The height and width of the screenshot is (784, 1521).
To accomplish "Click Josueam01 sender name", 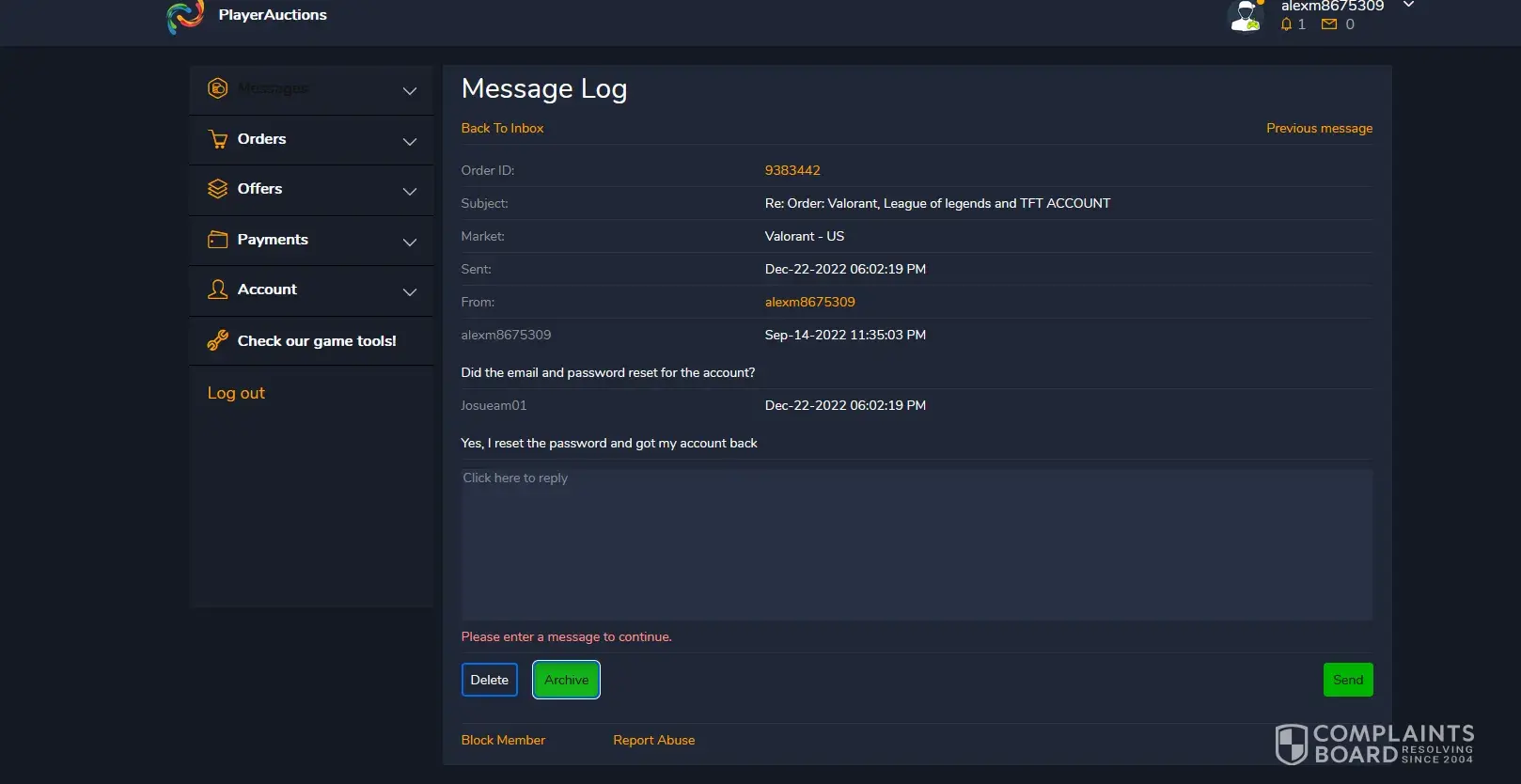I will [x=494, y=405].
